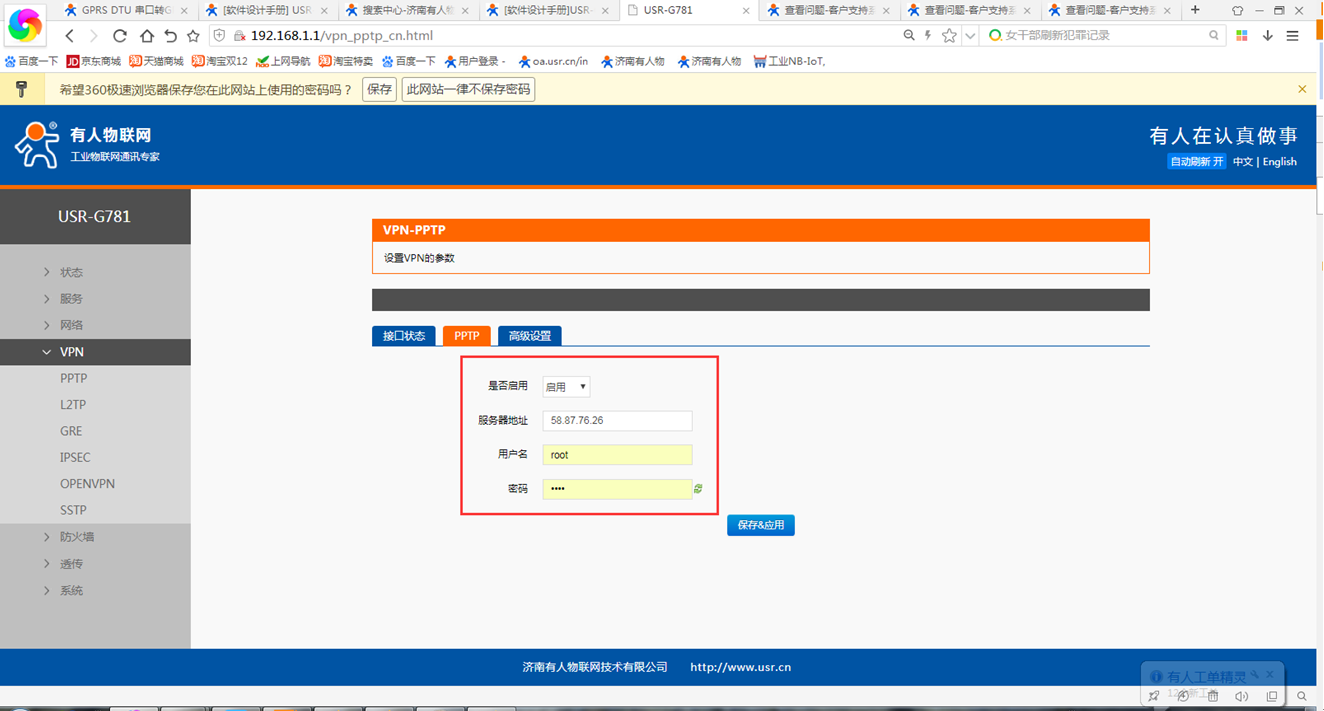Viewport: 1324px width, 711px height.
Task: Click the download arrow icon in toolbar
Action: [x=1268, y=36]
